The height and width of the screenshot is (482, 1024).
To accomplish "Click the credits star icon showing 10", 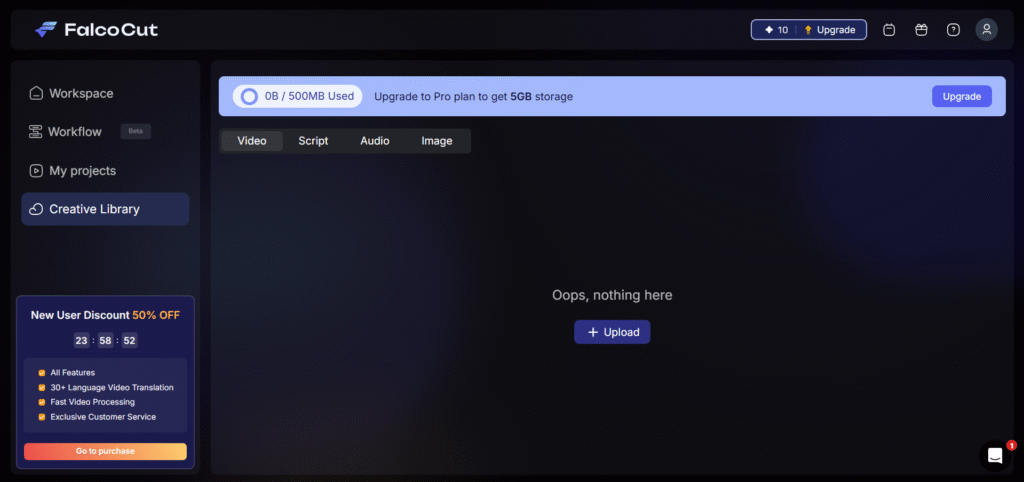I will pos(769,30).
